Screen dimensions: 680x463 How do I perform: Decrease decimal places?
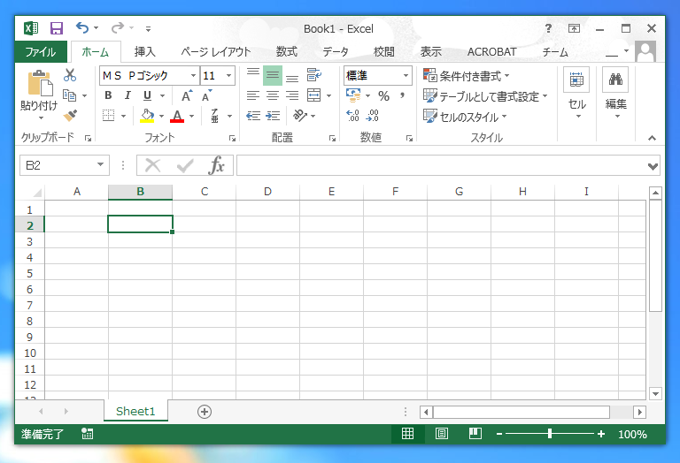click(373, 115)
